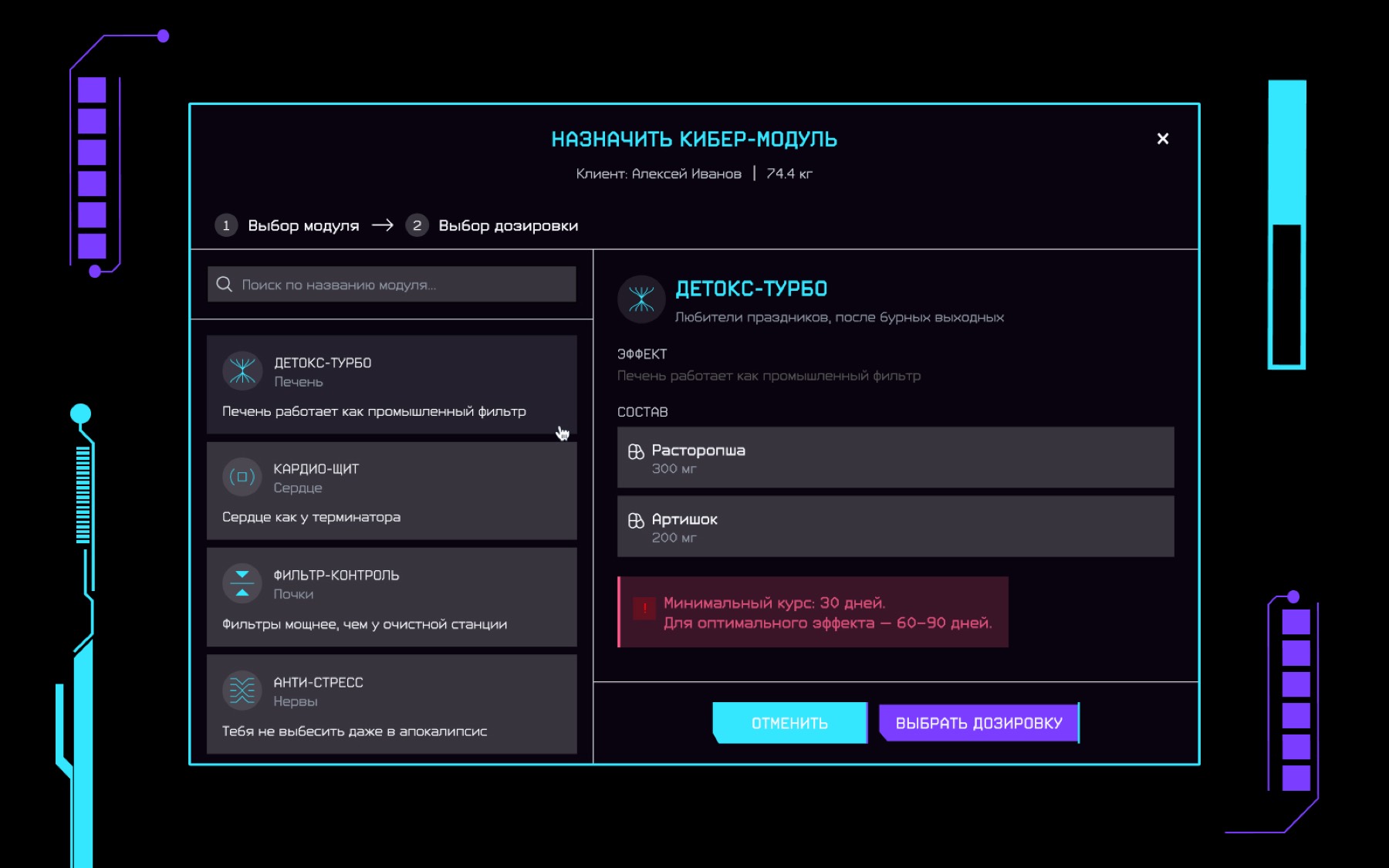This screenshot has width=1389, height=868.
Task: Click the large ДЕТОКС-ТУРБО icon in details header
Action: coord(641,299)
